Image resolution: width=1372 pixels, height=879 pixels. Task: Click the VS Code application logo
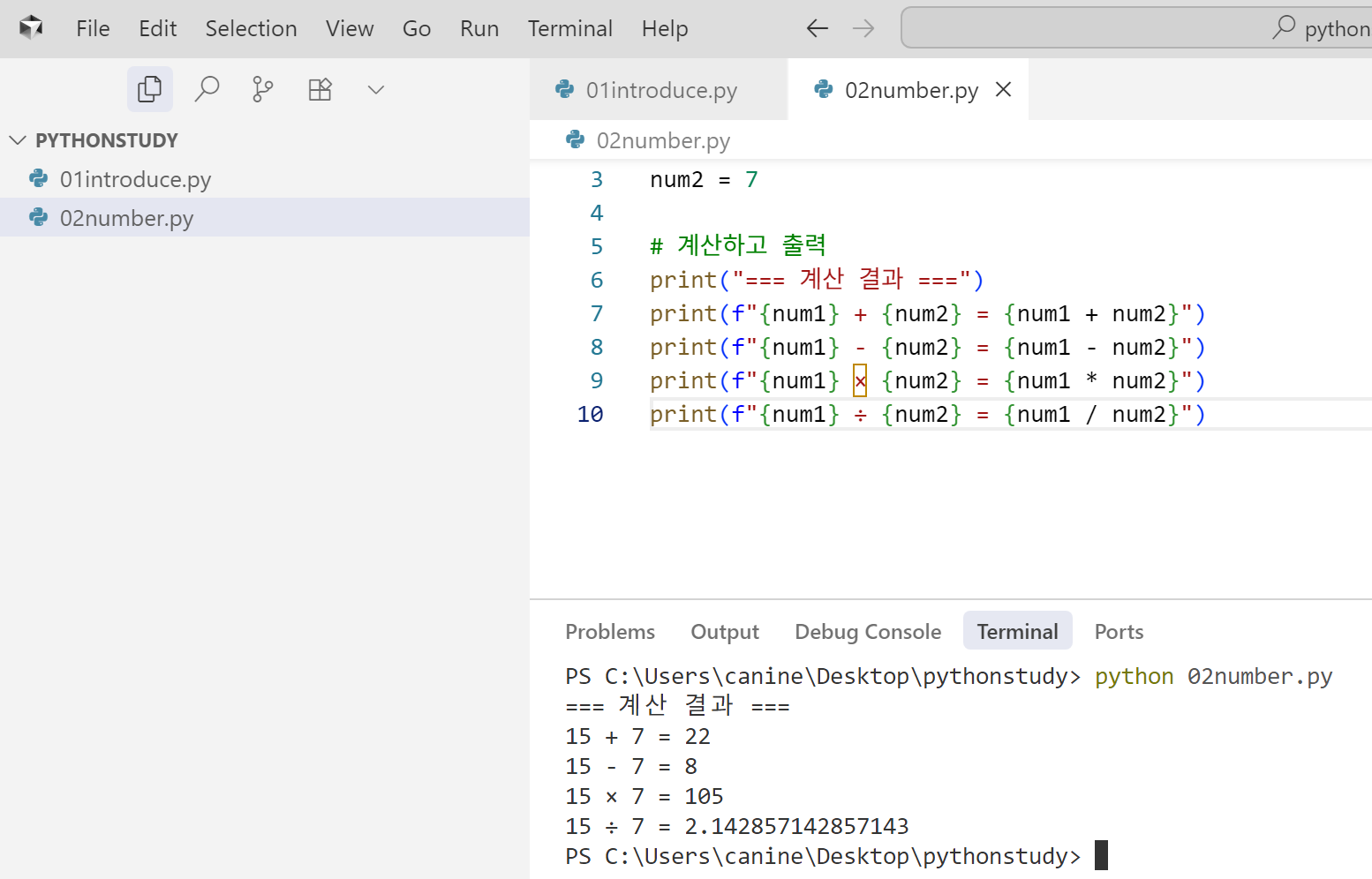[x=31, y=28]
